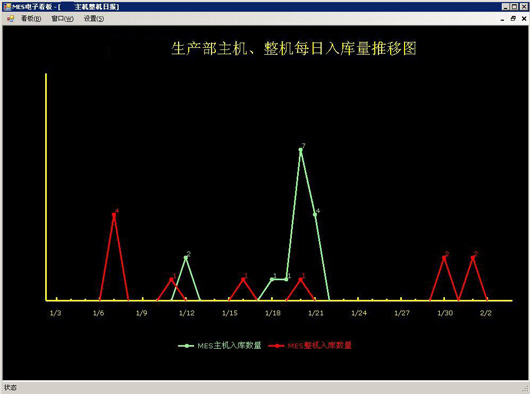
Task: Click the resize grip in status bar corner
Action: (525, 389)
